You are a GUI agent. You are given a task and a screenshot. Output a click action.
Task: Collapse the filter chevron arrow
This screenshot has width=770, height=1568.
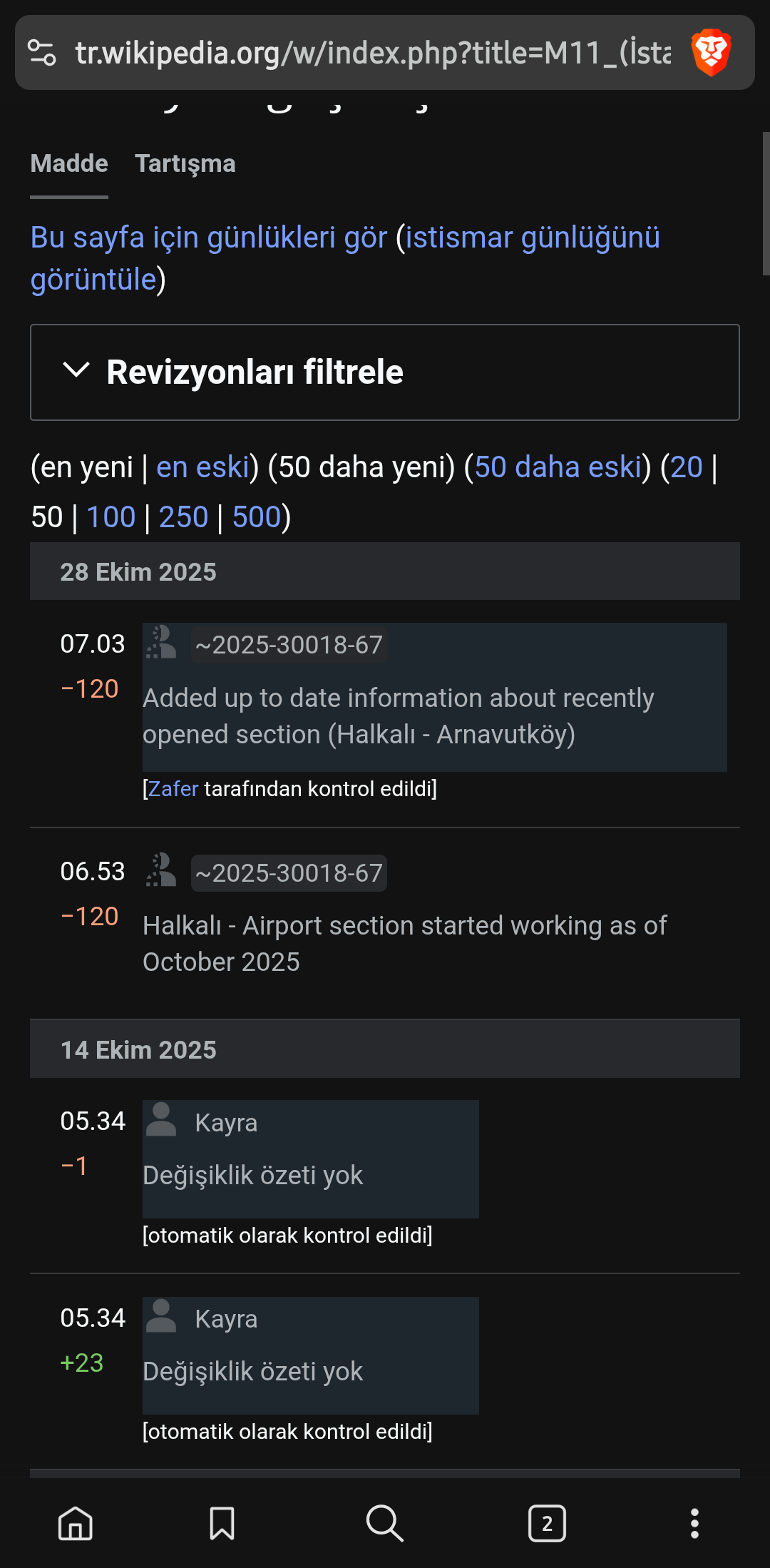[x=75, y=372]
